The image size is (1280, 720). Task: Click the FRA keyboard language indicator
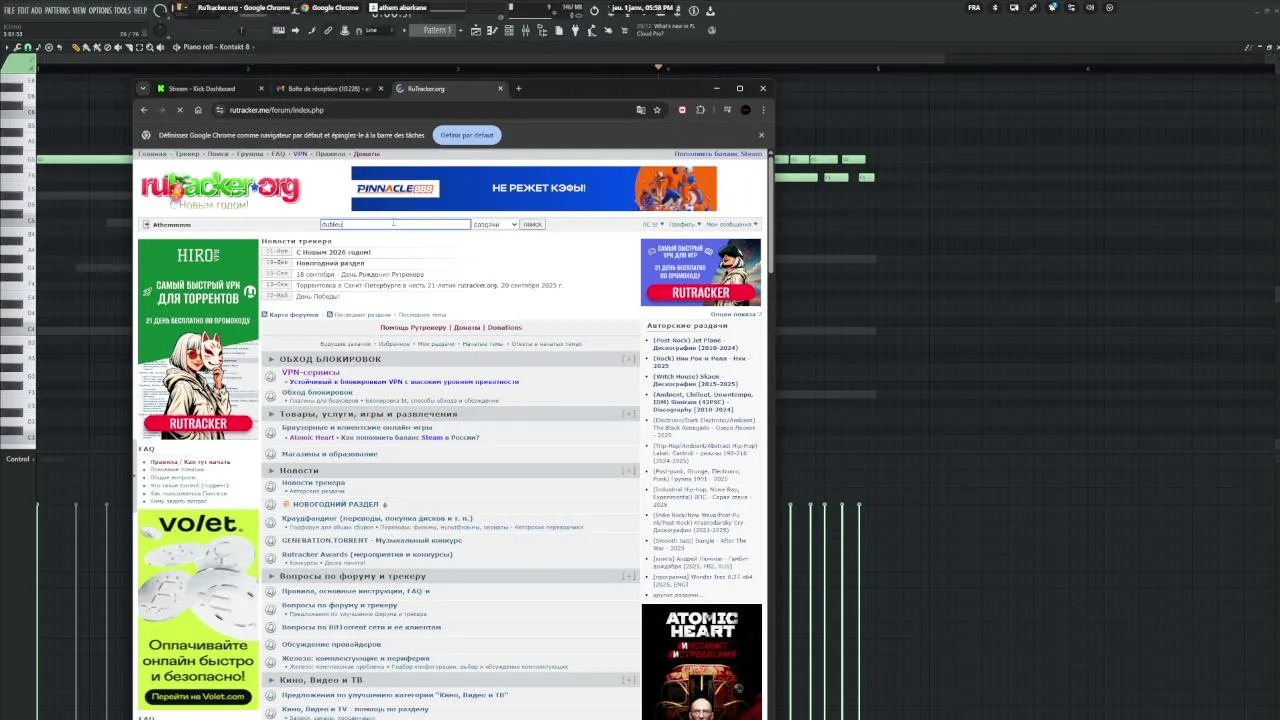click(974, 7)
